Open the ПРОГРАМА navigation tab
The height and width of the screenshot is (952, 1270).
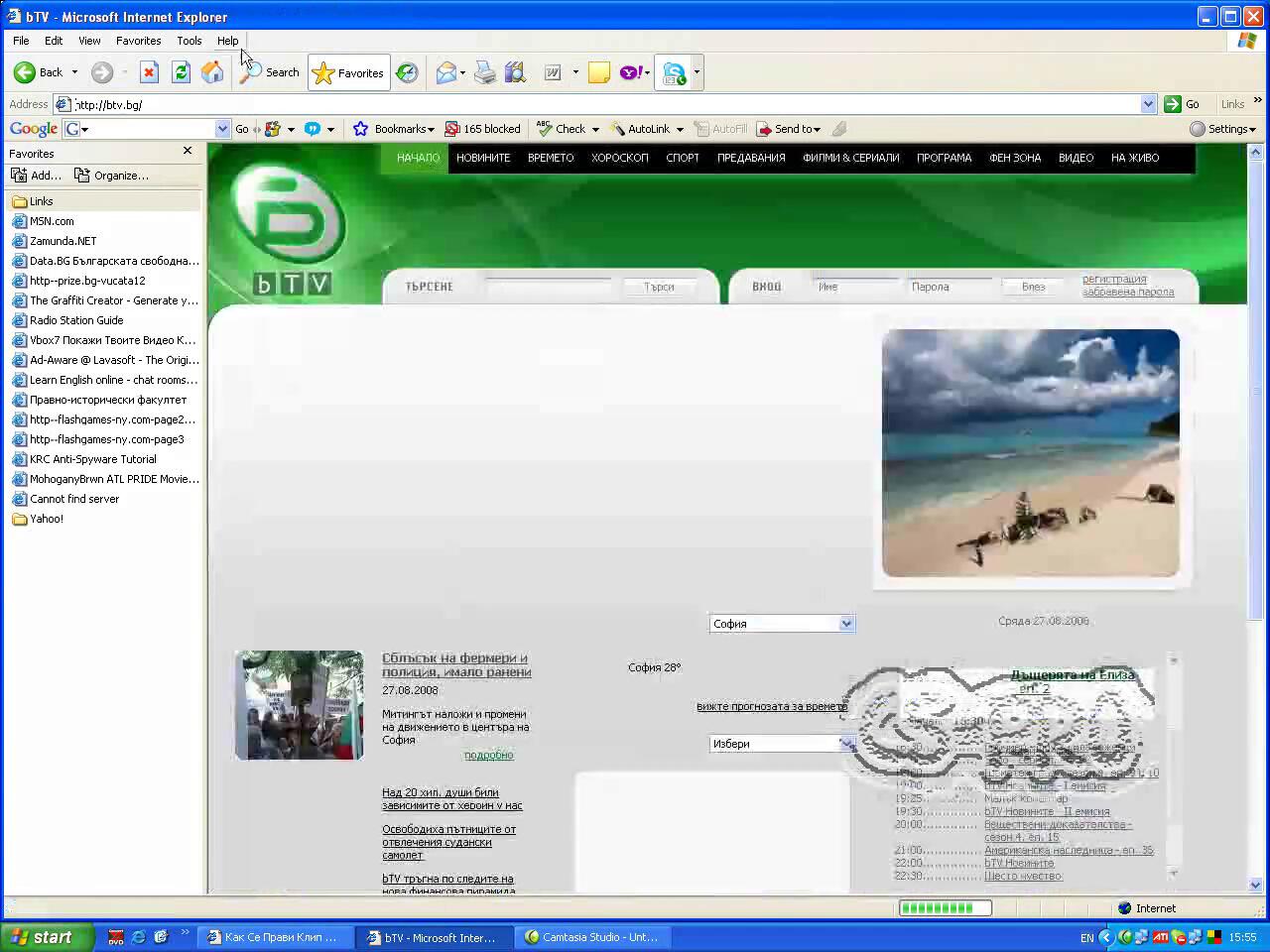[x=944, y=158]
